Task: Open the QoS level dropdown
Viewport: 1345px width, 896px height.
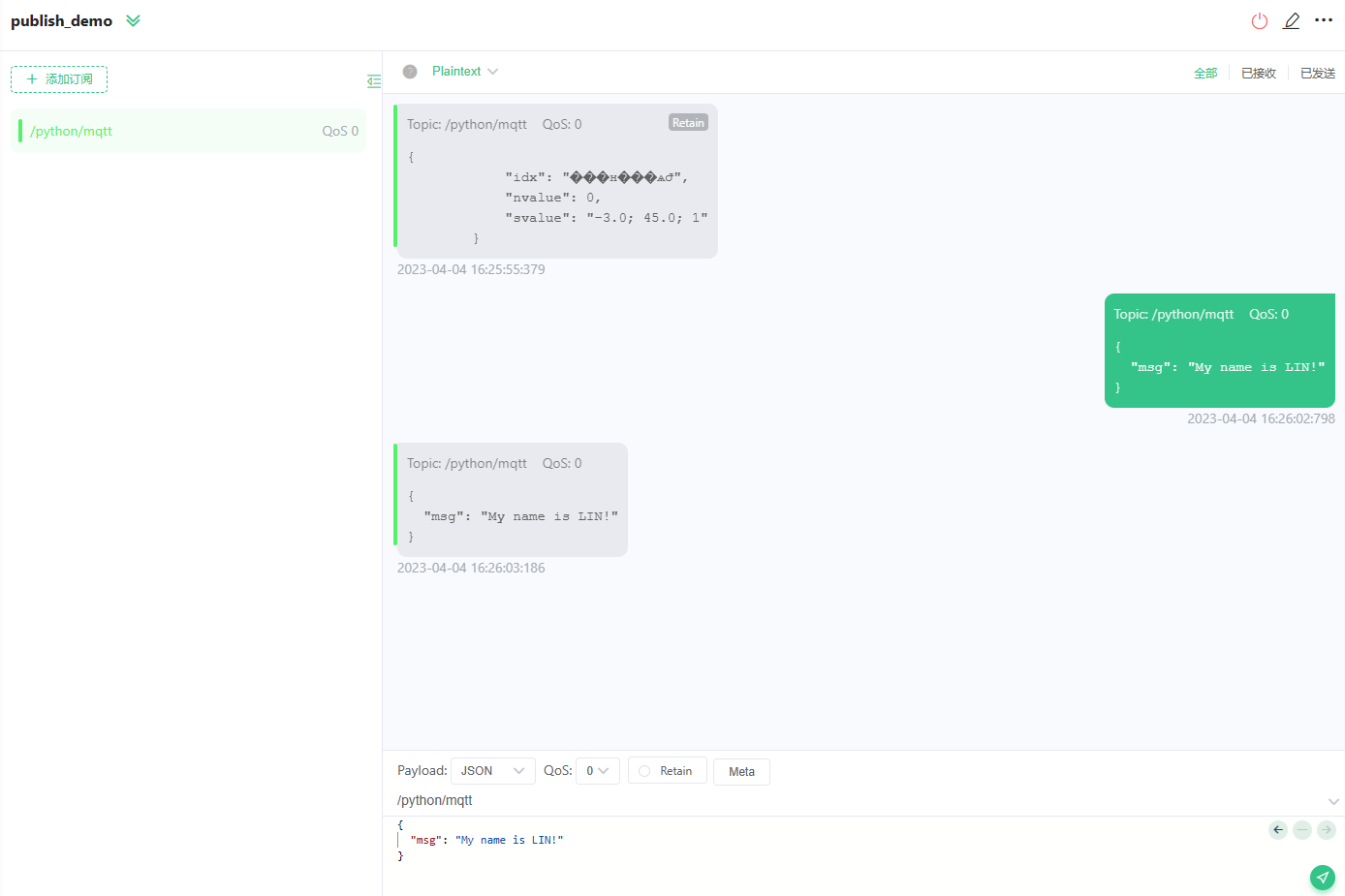Action: [x=597, y=771]
